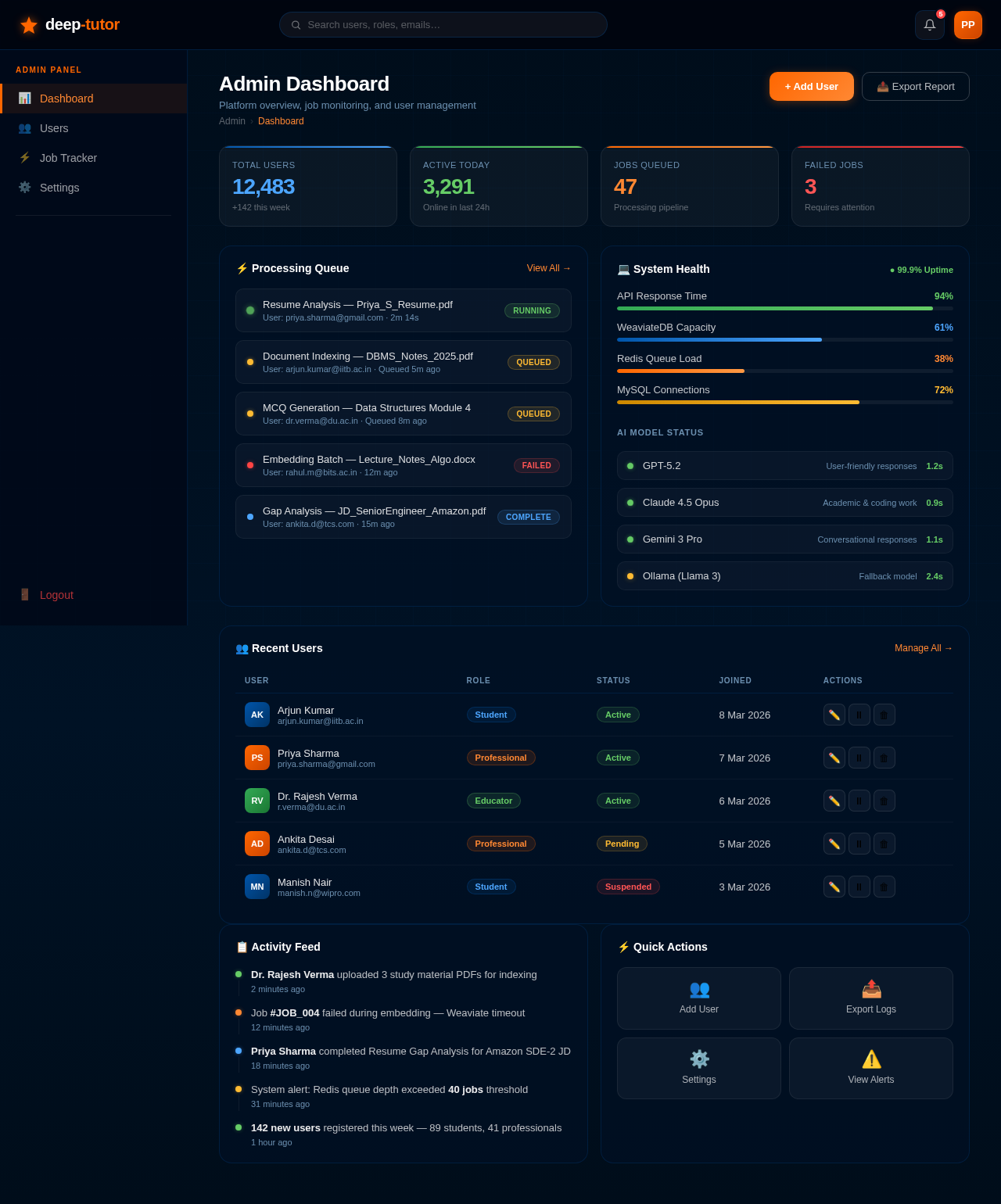Click the PP profile avatar
Viewport: 1001px width, 1204px height.
(x=967, y=24)
